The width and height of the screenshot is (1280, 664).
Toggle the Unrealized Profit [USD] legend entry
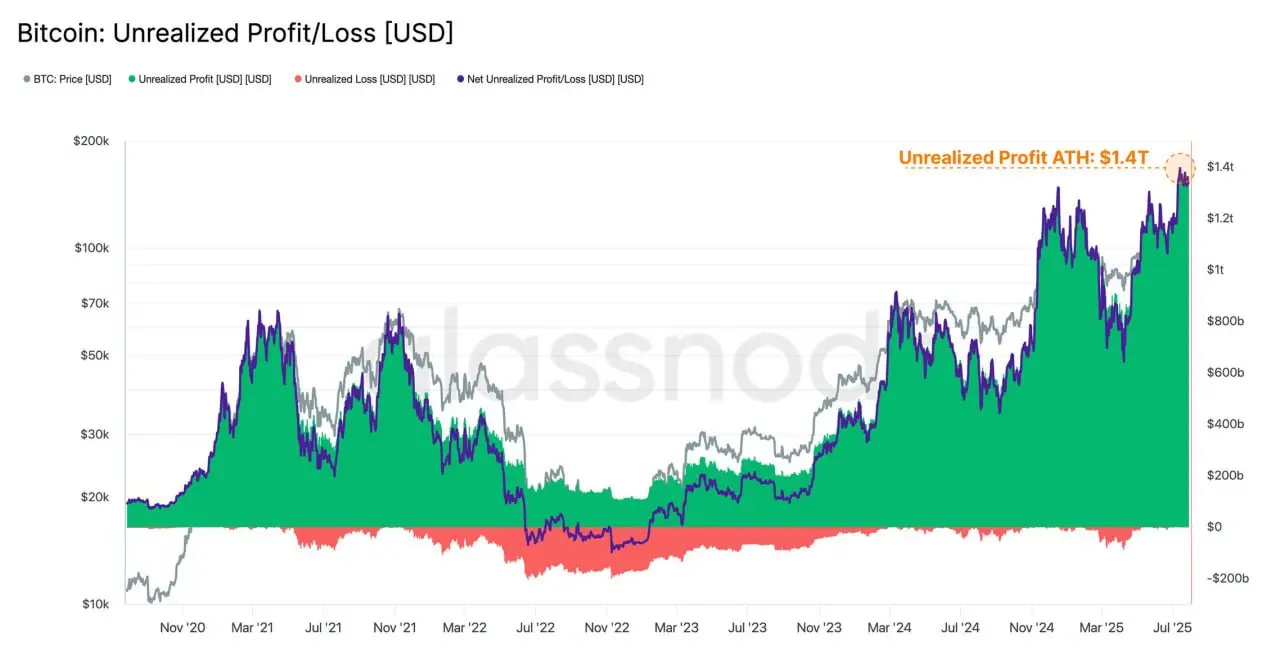[x=200, y=79]
